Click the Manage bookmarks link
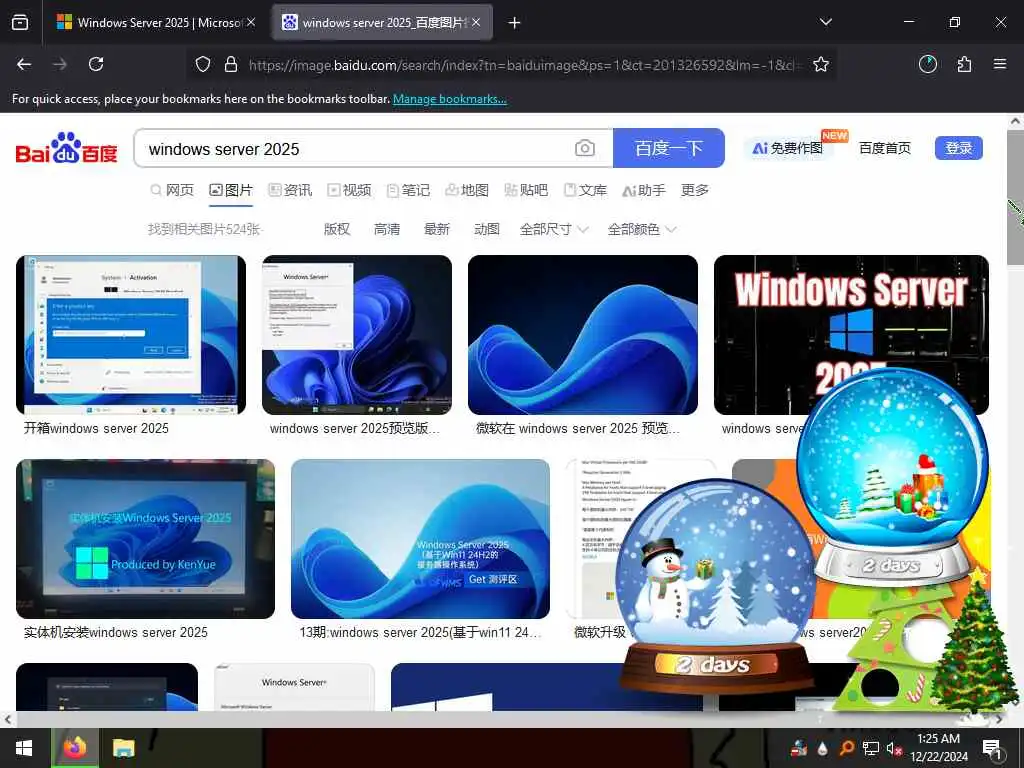 449,99
